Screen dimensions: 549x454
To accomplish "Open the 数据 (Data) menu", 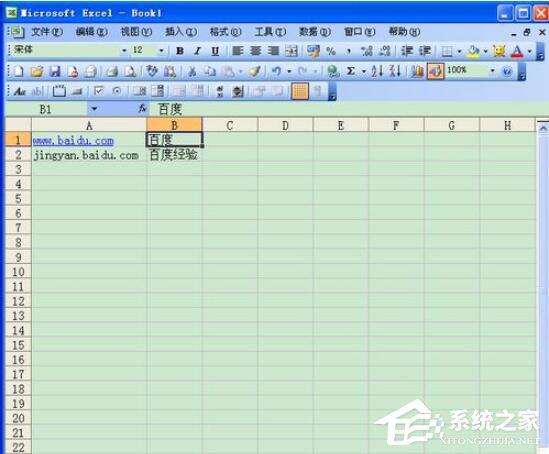I will pos(315,32).
